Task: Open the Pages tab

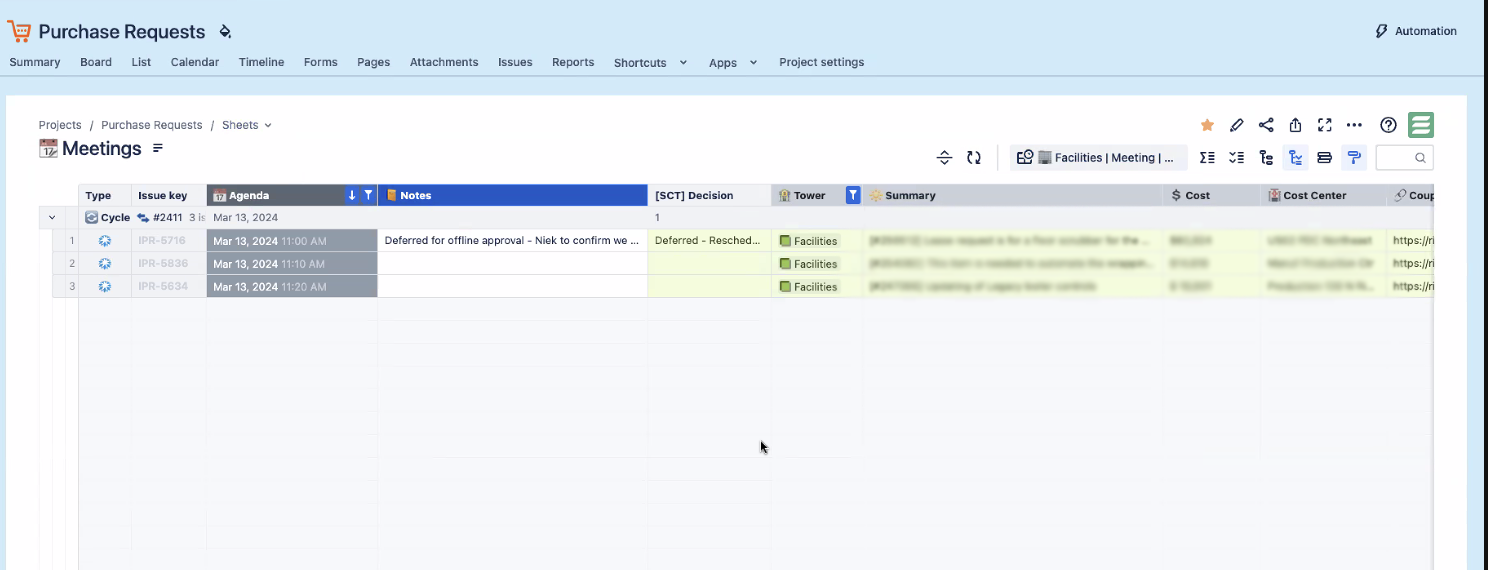Action: point(373,62)
